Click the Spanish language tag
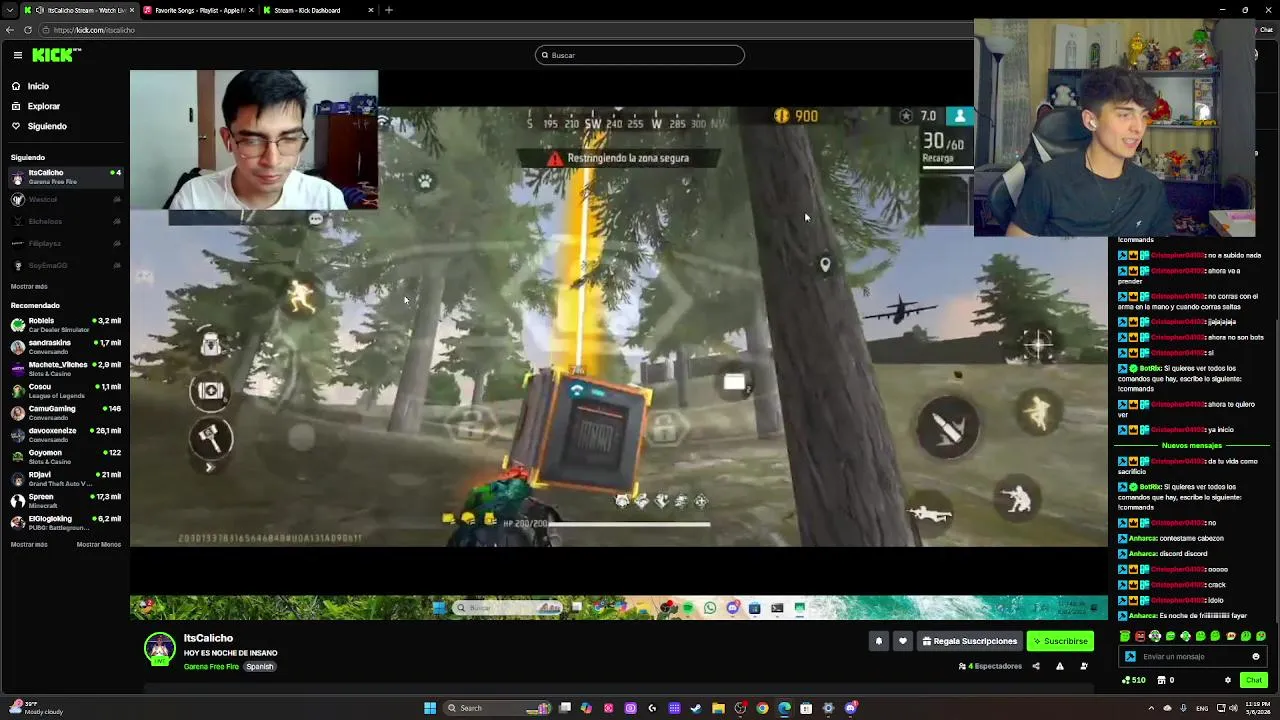This screenshot has width=1280, height=720. (260, 667)
